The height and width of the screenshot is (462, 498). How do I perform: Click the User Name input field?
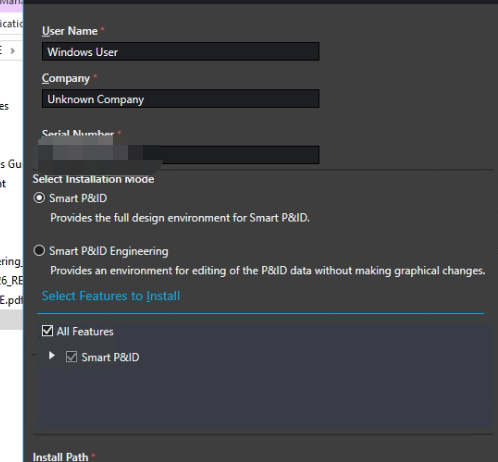point(180,51)
